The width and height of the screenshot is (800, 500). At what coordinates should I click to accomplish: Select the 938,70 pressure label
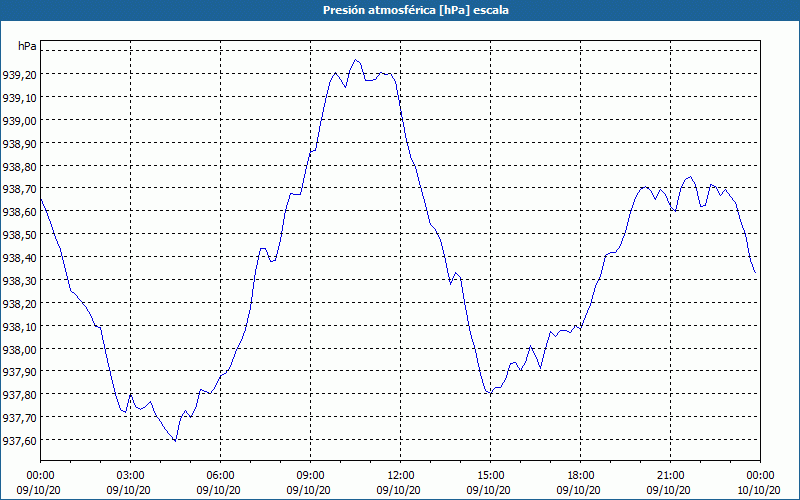19,189
